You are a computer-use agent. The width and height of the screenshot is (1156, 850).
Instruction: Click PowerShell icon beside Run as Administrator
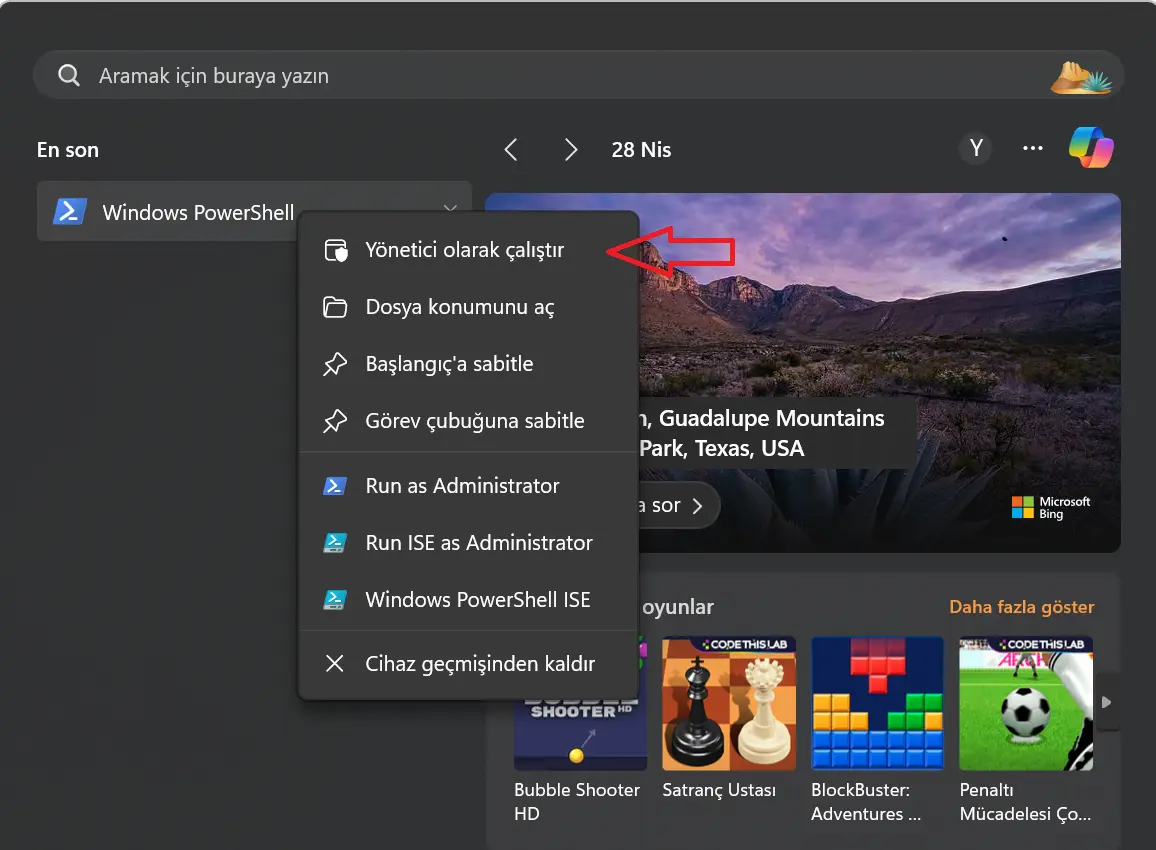coord(335,486)
